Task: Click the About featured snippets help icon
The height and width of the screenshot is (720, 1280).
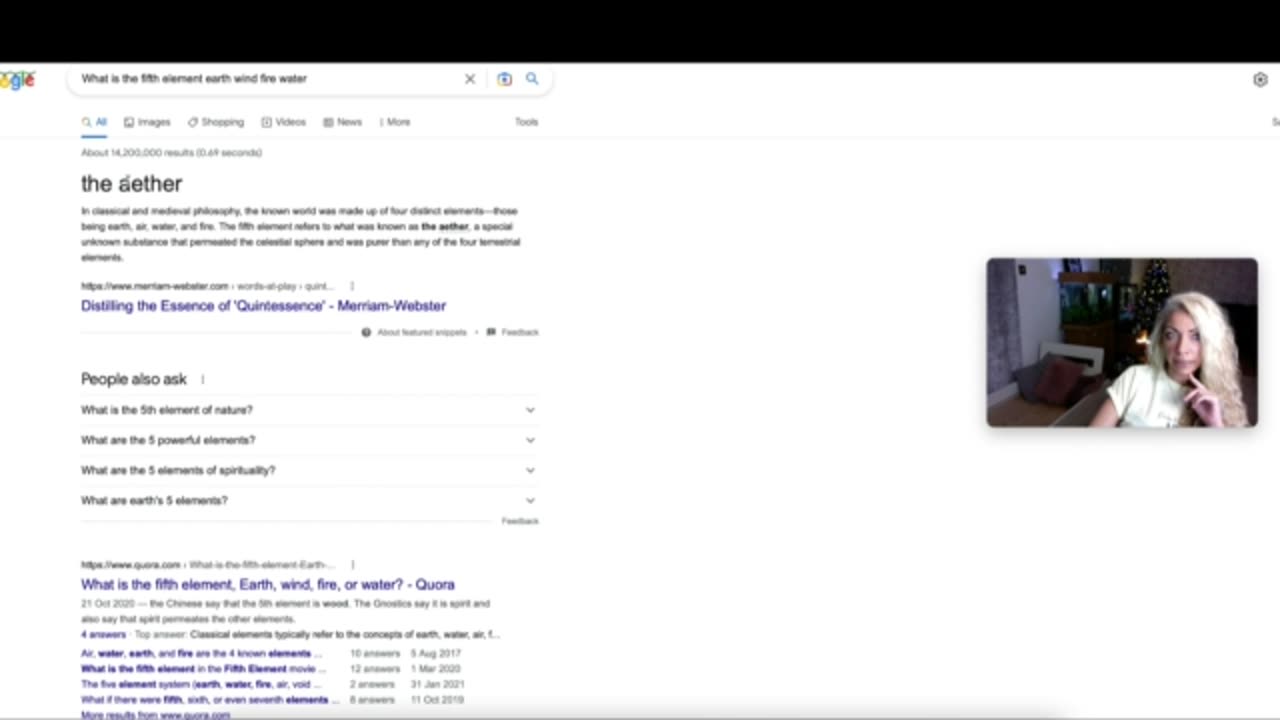Action: tap(366, 332)
